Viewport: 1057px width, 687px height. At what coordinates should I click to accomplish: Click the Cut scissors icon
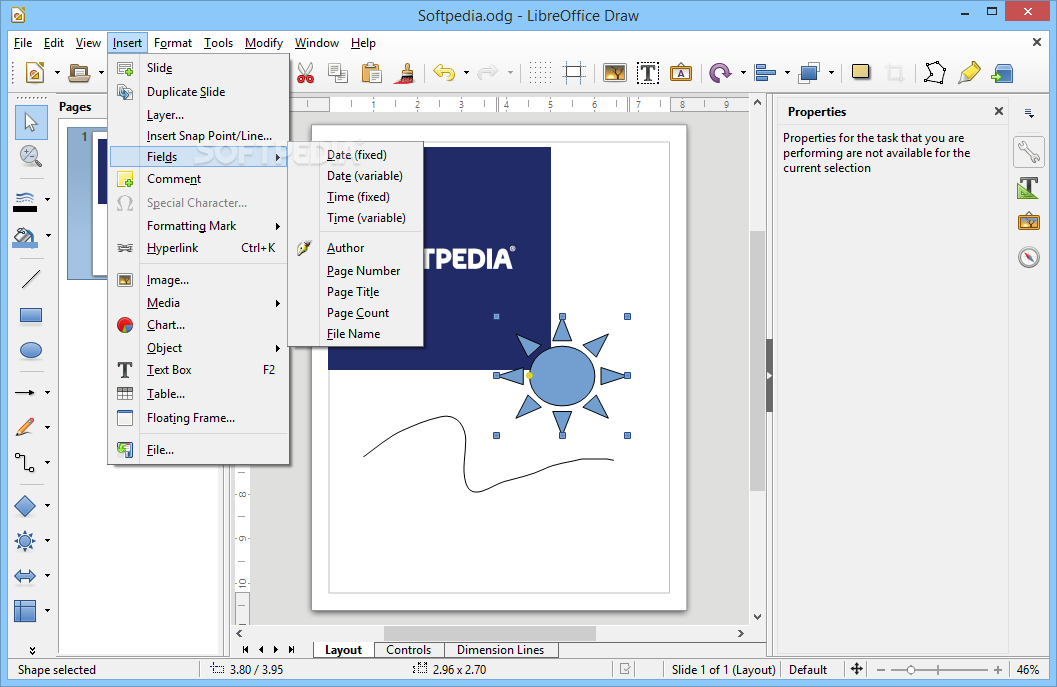pyautogui.click(x=305, y=73)
